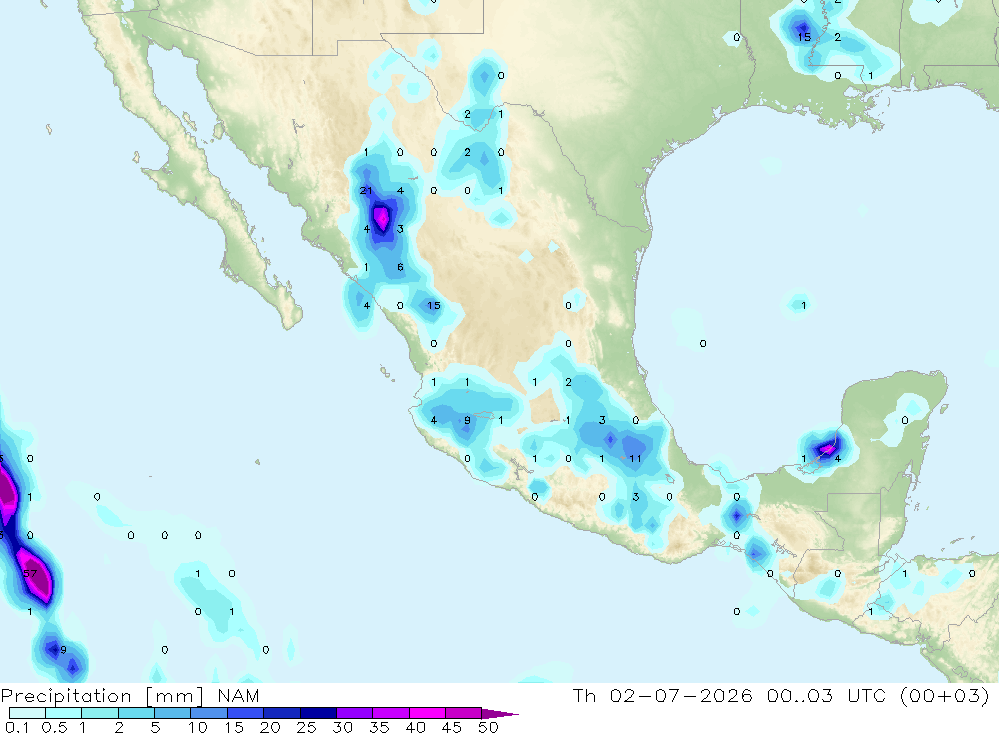1000x733 pixels.
Task: Click the '9' value over the Pacific
Action: pyautogui.click(x=63, y=650)
